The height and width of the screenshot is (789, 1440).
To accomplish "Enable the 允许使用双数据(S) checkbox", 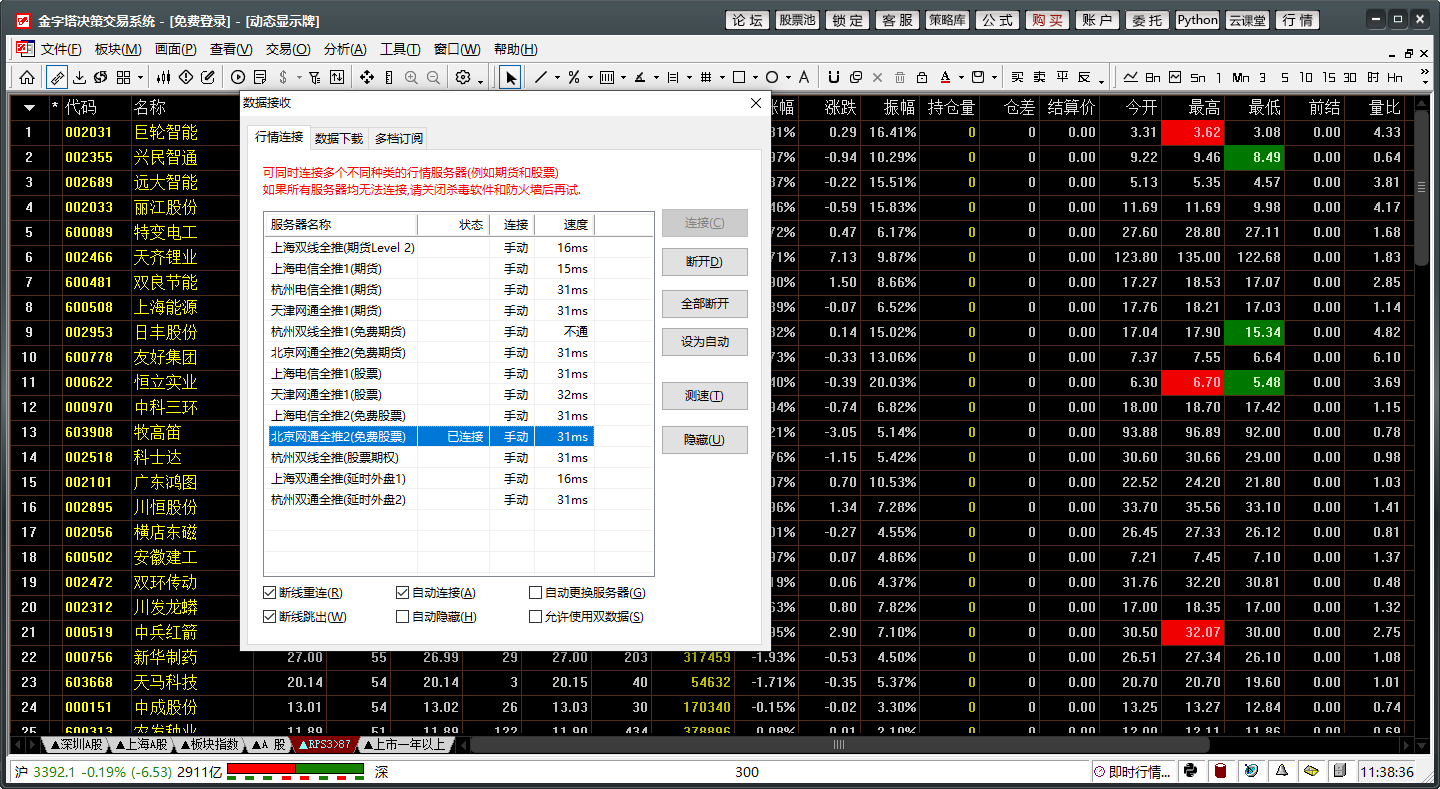I will pyautogui.click(x=535, y=617).
